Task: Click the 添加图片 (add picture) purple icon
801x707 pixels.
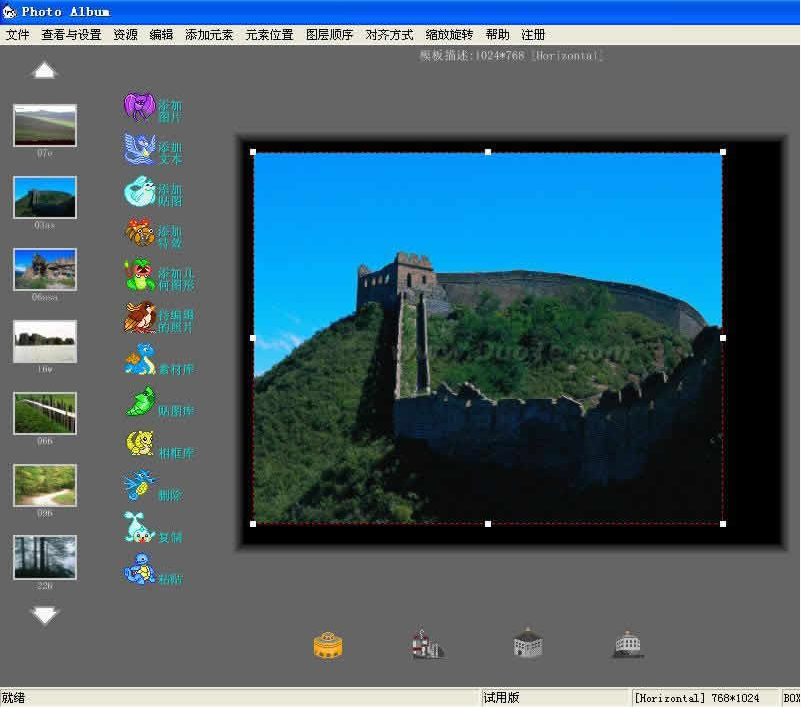Action: 139,107
